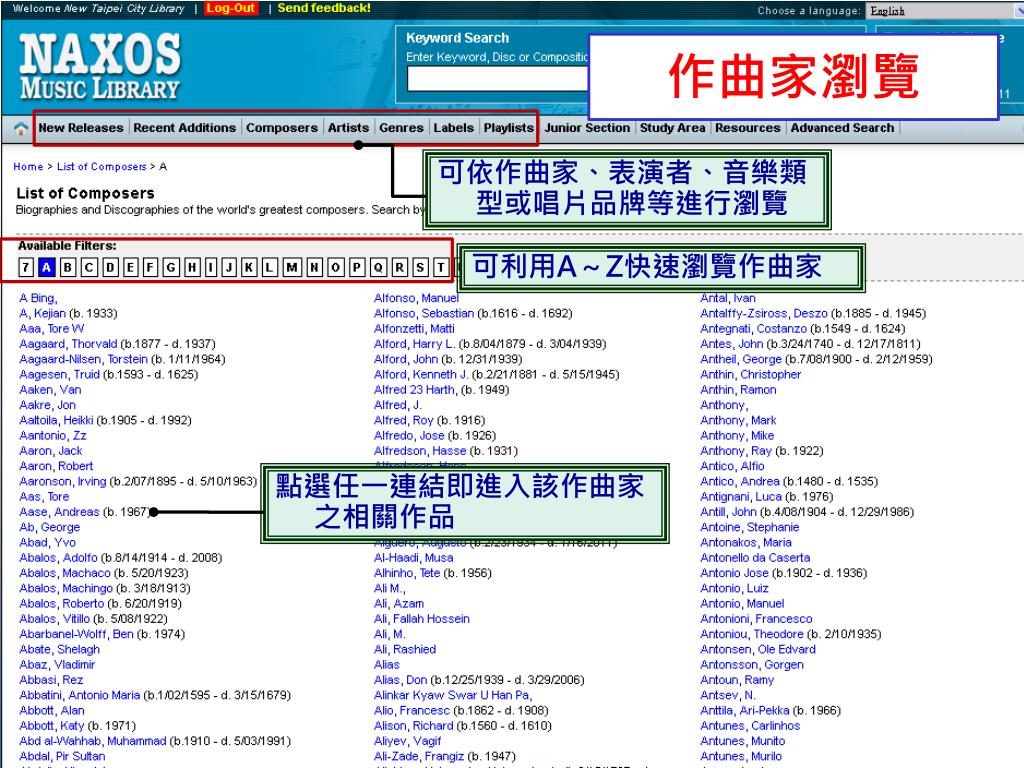
Task: Filter composers by letter S
Action: click(x=421, y=267)
